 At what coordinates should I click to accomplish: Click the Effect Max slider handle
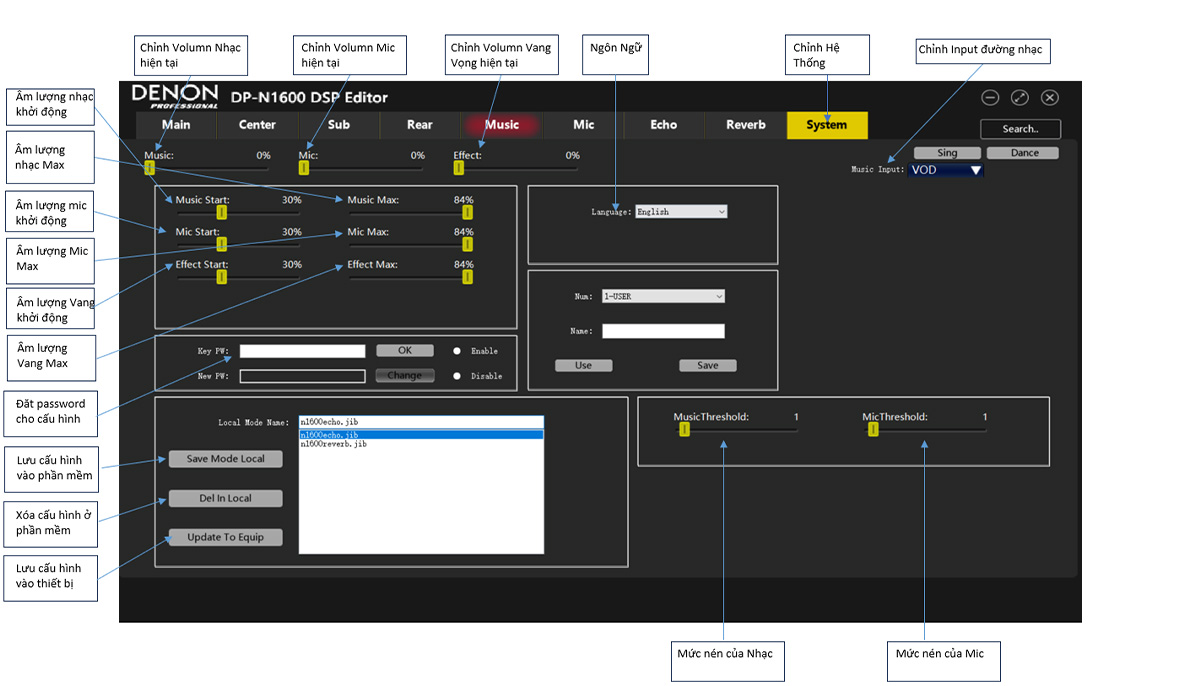pos(467,277)
